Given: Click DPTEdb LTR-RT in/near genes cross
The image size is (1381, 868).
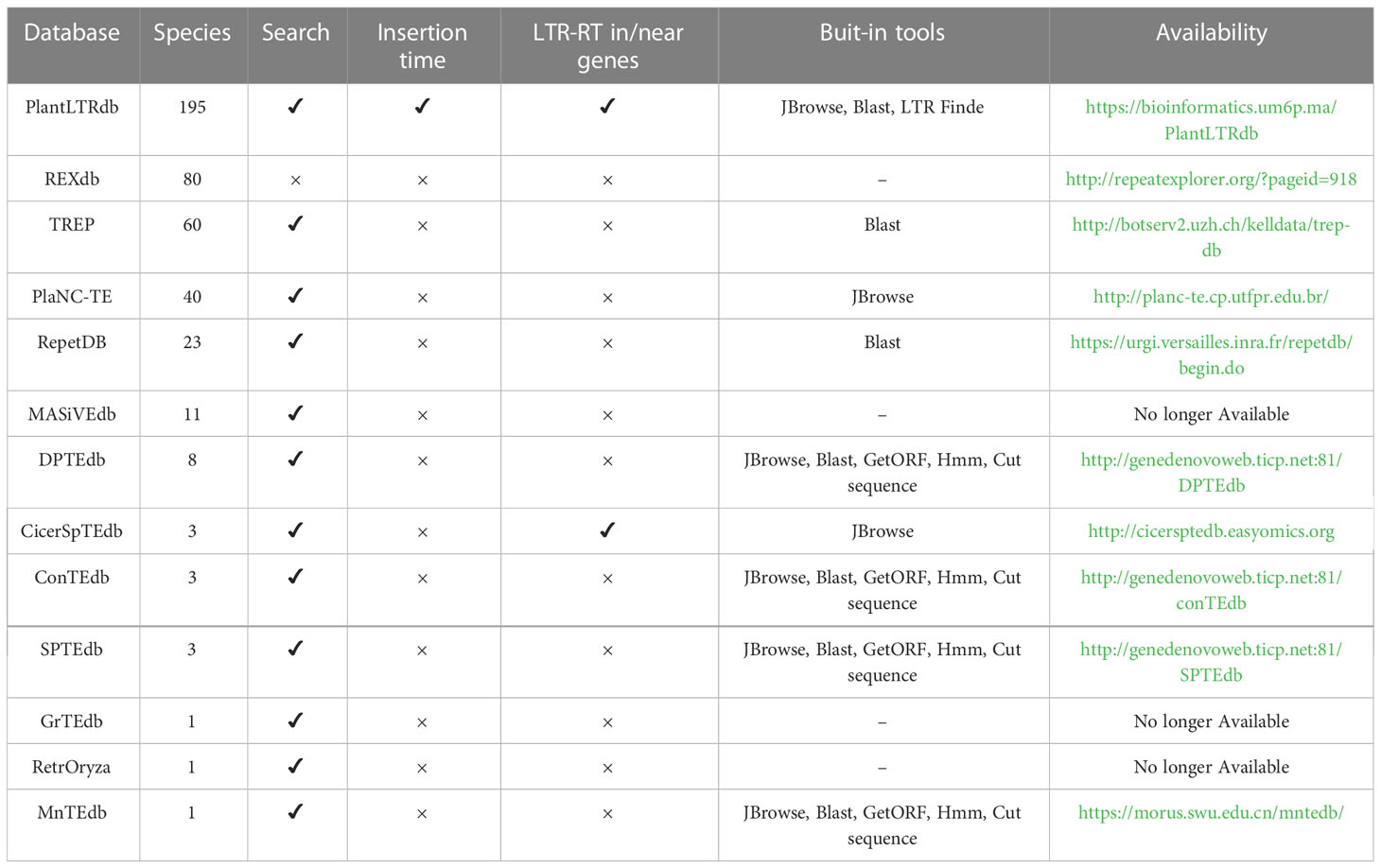Looking at the screenshot, I should click(607, 461).
